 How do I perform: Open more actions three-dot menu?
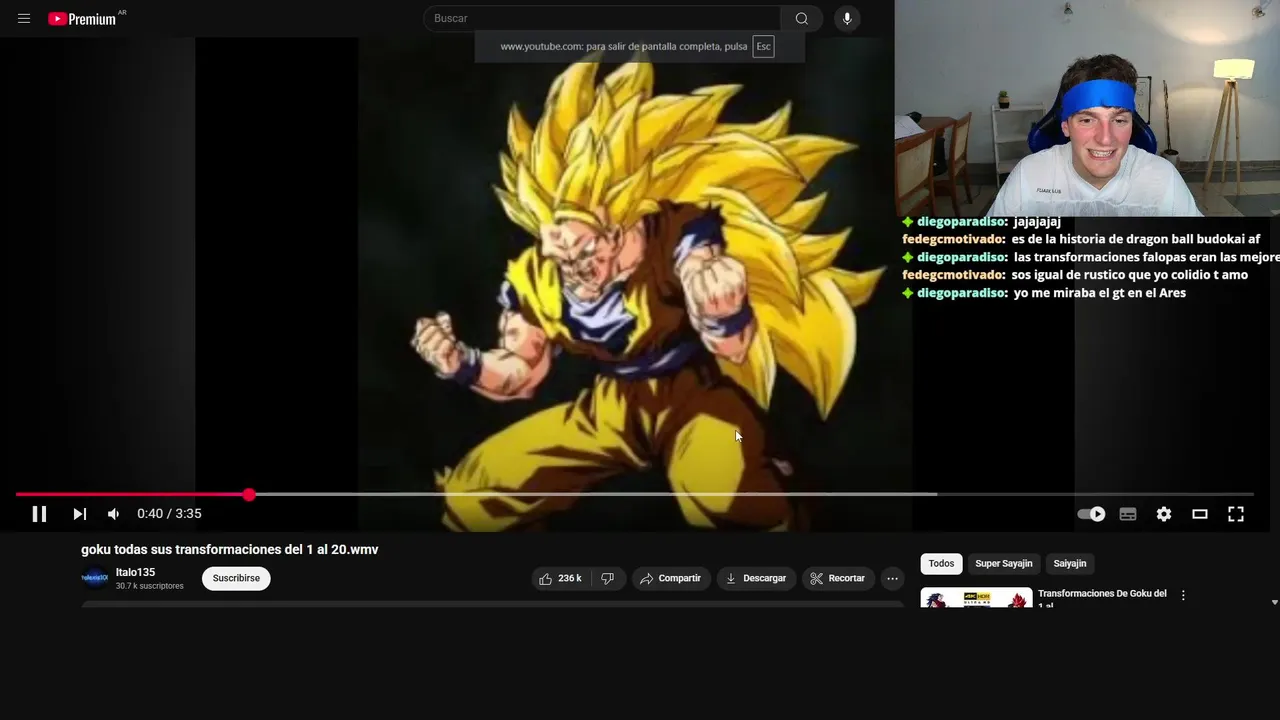click(893, 578)
